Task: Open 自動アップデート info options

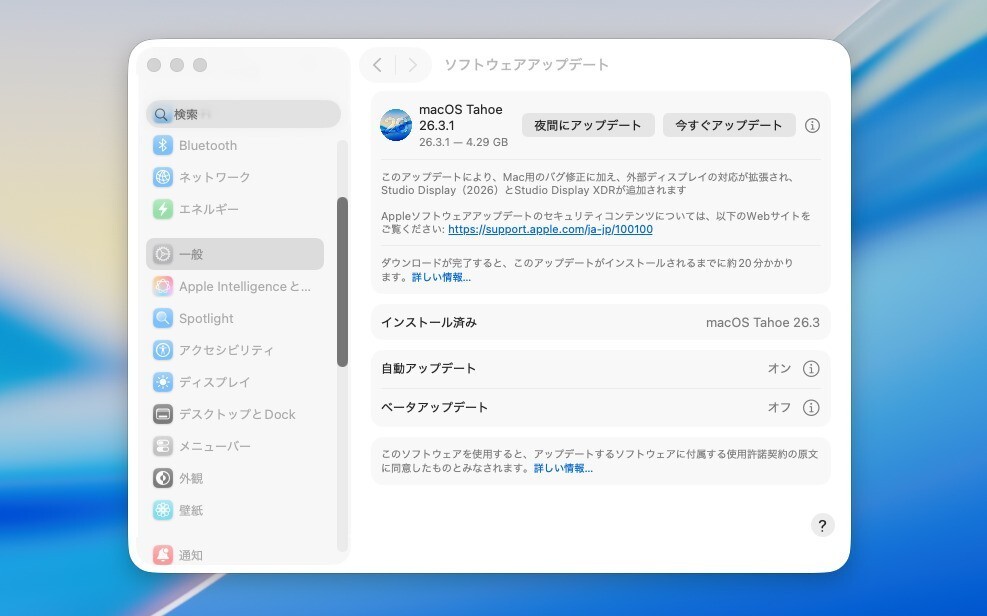Action: [811, 369]
